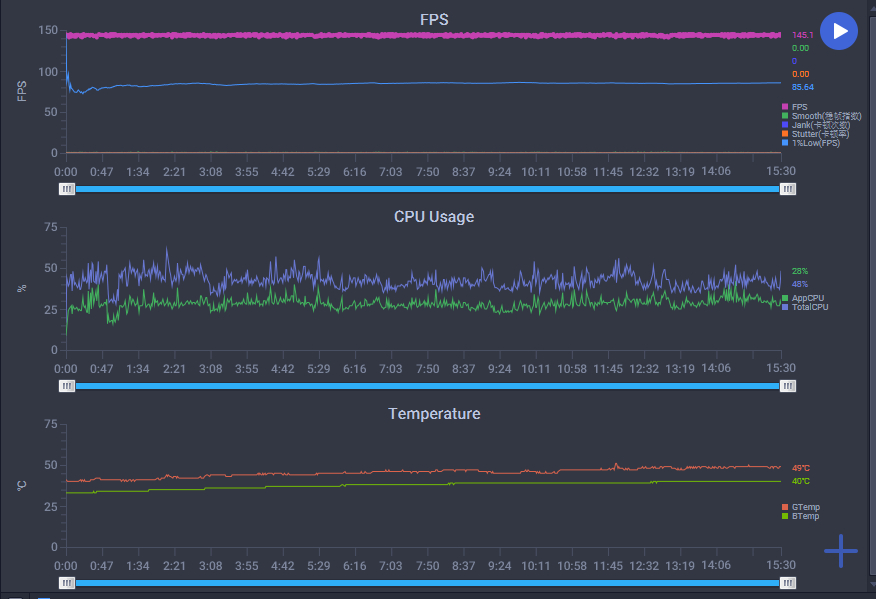Click right handle of FPS range slider
This screenshot has height=599, width=876.
(x=788, y=189)
